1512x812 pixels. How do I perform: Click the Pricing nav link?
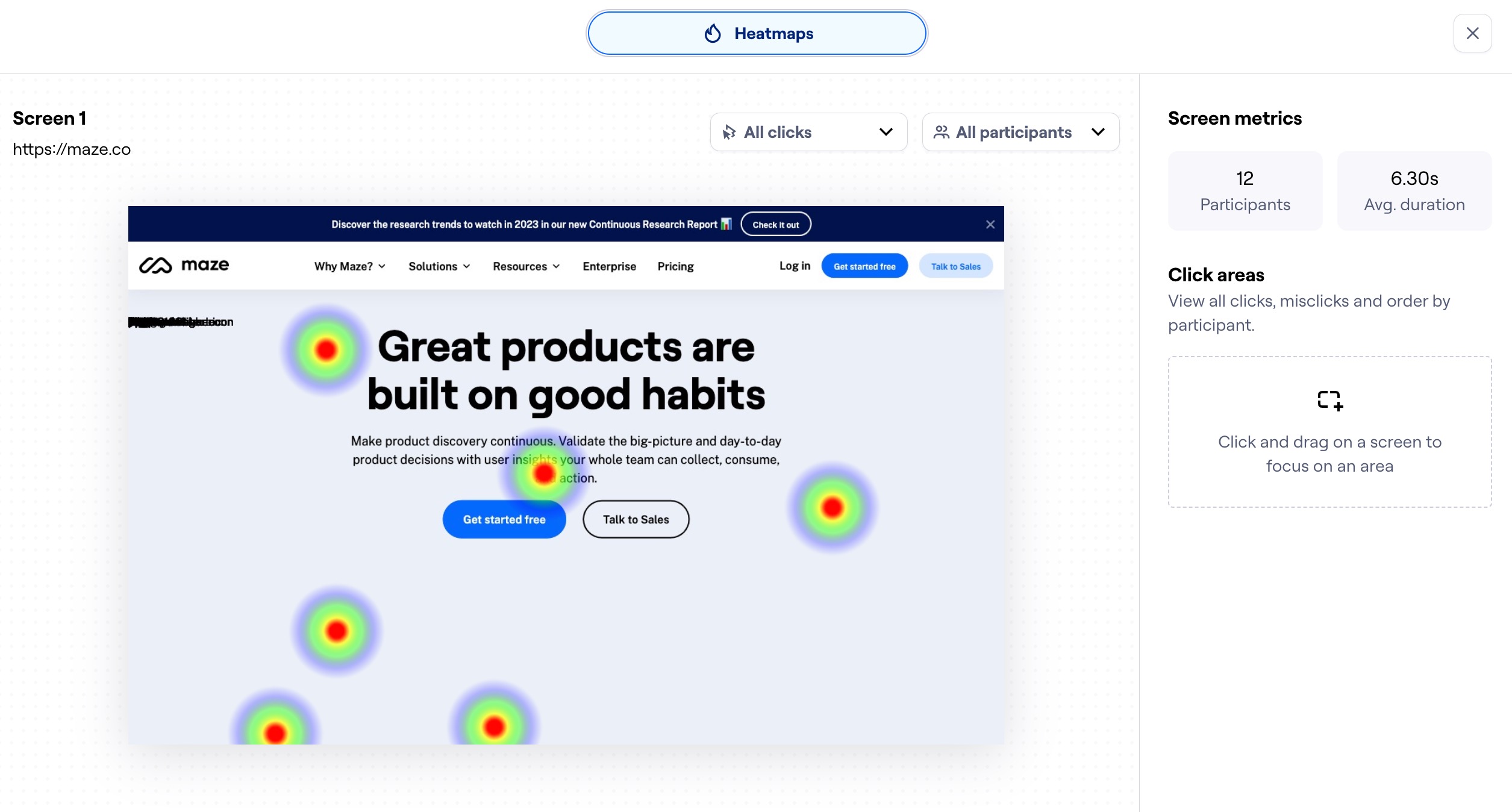(675, 266)
